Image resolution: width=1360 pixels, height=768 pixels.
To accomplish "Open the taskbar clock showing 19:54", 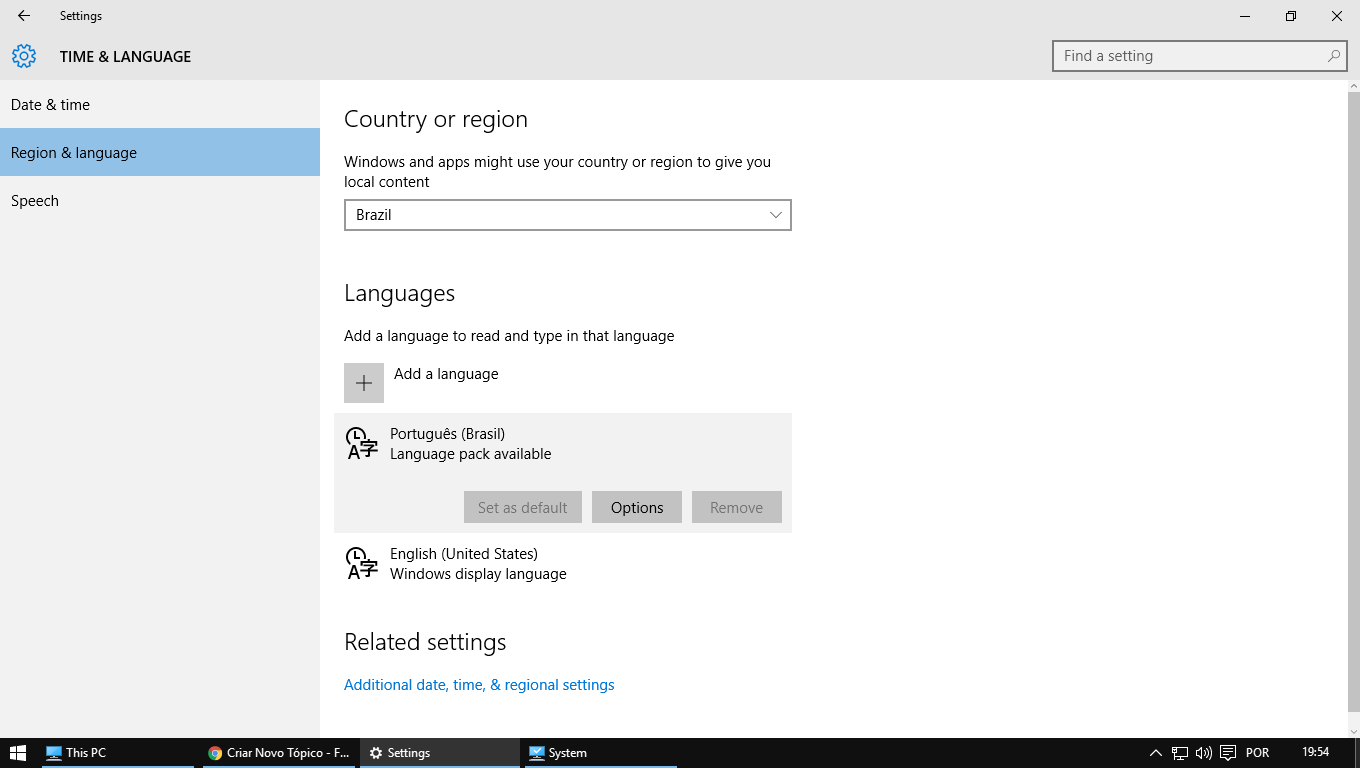I will click(1316, 752).
